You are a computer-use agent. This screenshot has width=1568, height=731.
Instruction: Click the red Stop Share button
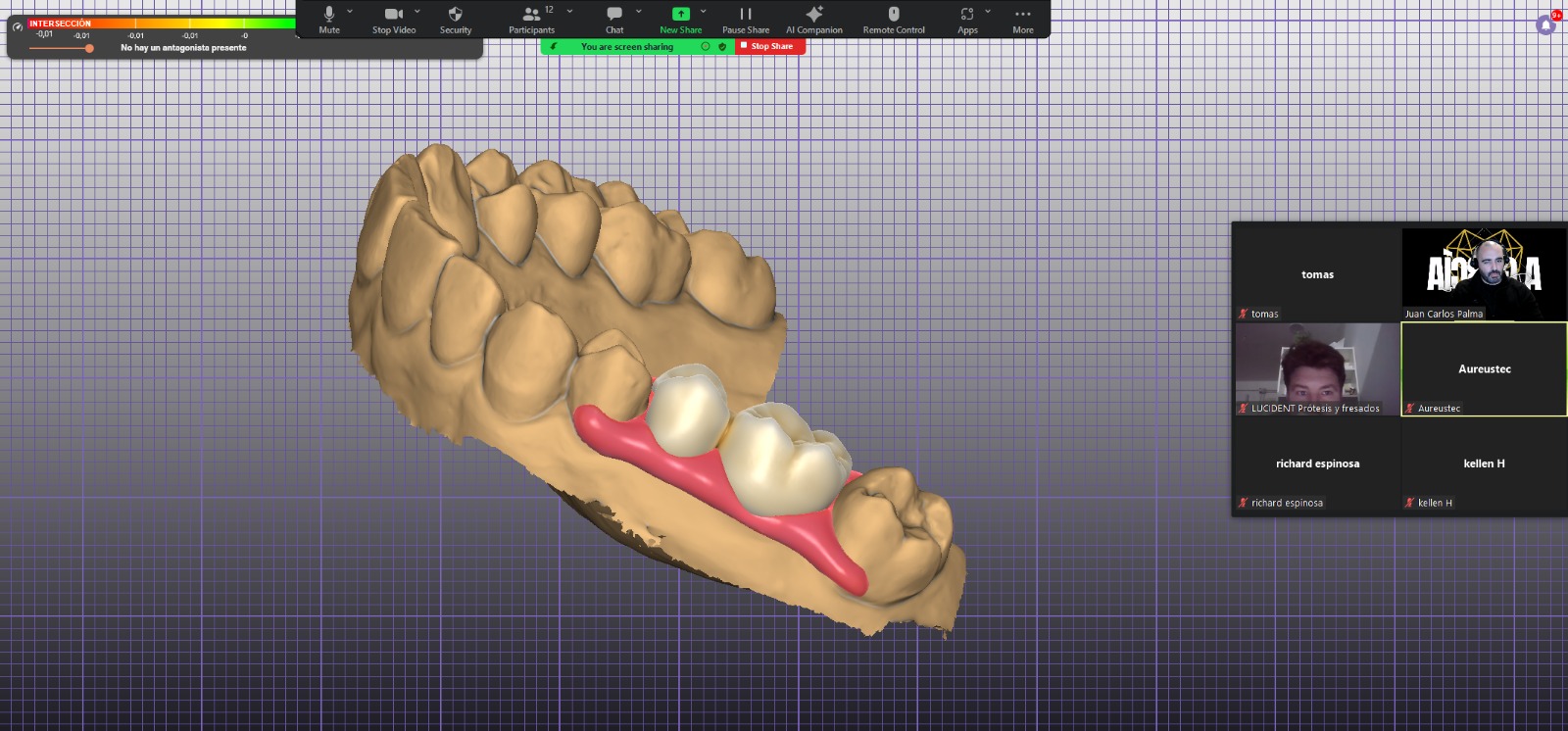click(770, 46)
